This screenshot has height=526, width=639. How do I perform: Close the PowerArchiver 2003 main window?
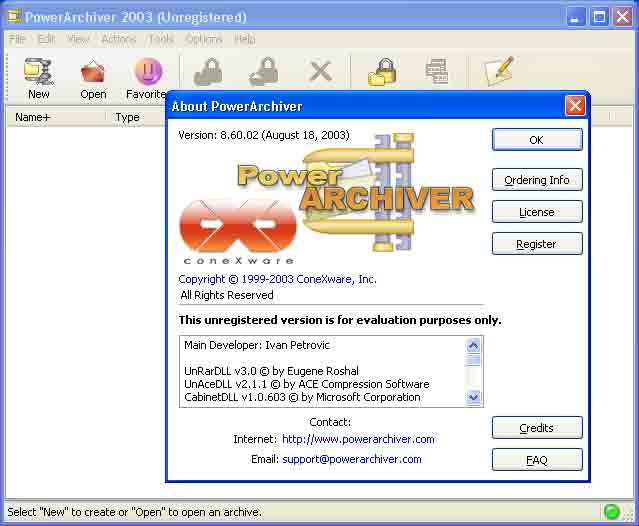click(x=623, y=17)
